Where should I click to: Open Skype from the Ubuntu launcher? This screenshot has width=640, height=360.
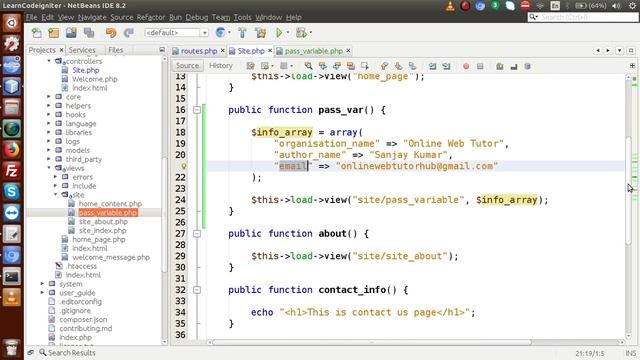pos(11,192)
